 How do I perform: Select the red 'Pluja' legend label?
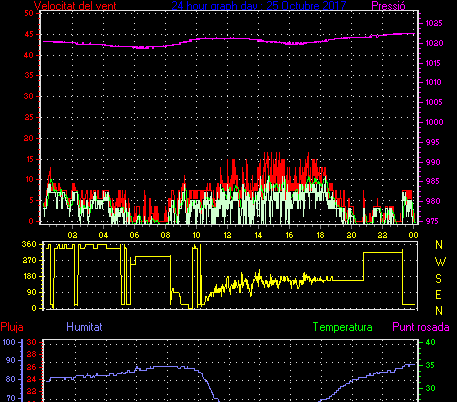pyautogui.click(x=12, y=327)
